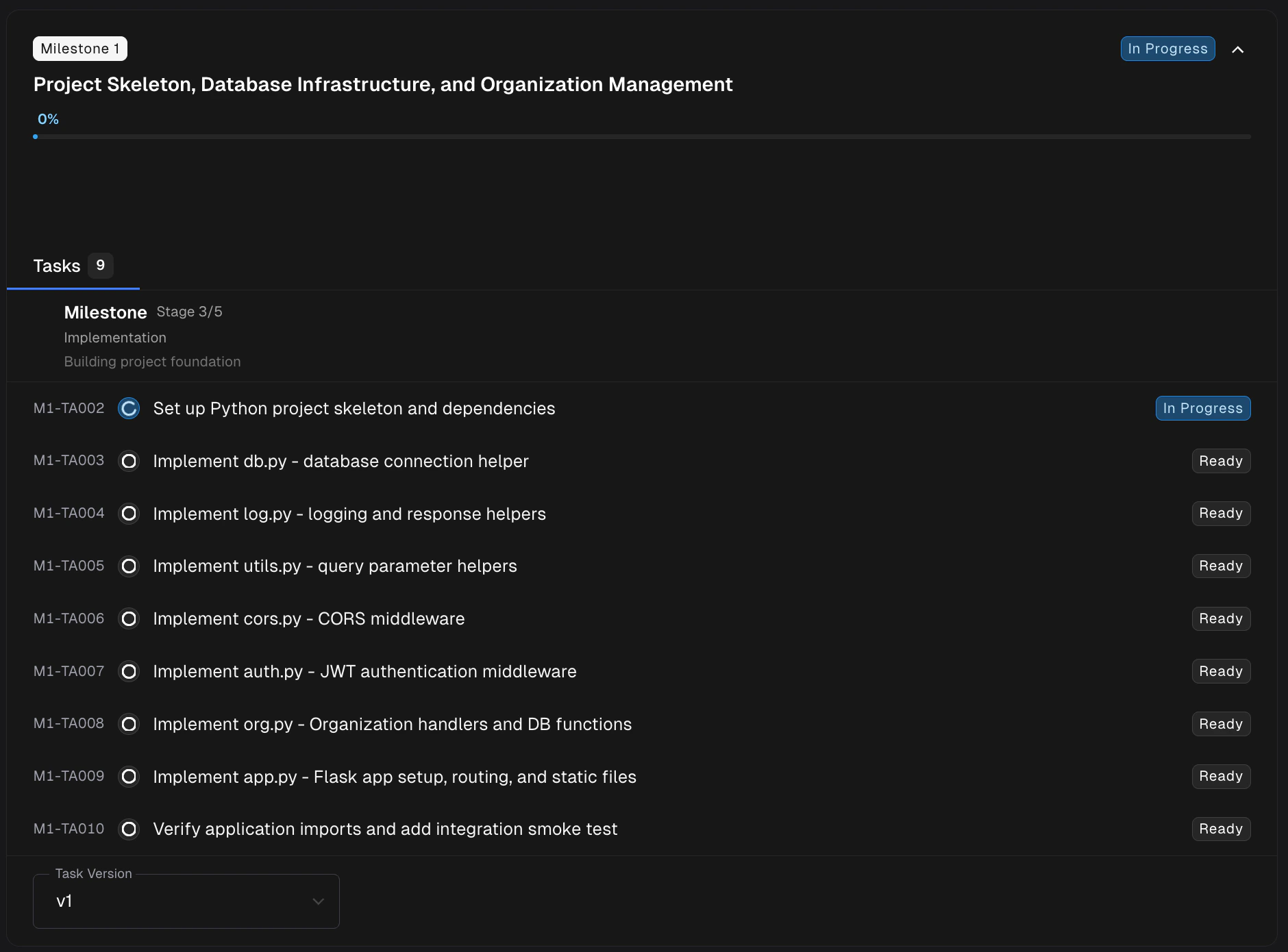
Task: Open the Task Version dropdown
Action: point(185,901)
